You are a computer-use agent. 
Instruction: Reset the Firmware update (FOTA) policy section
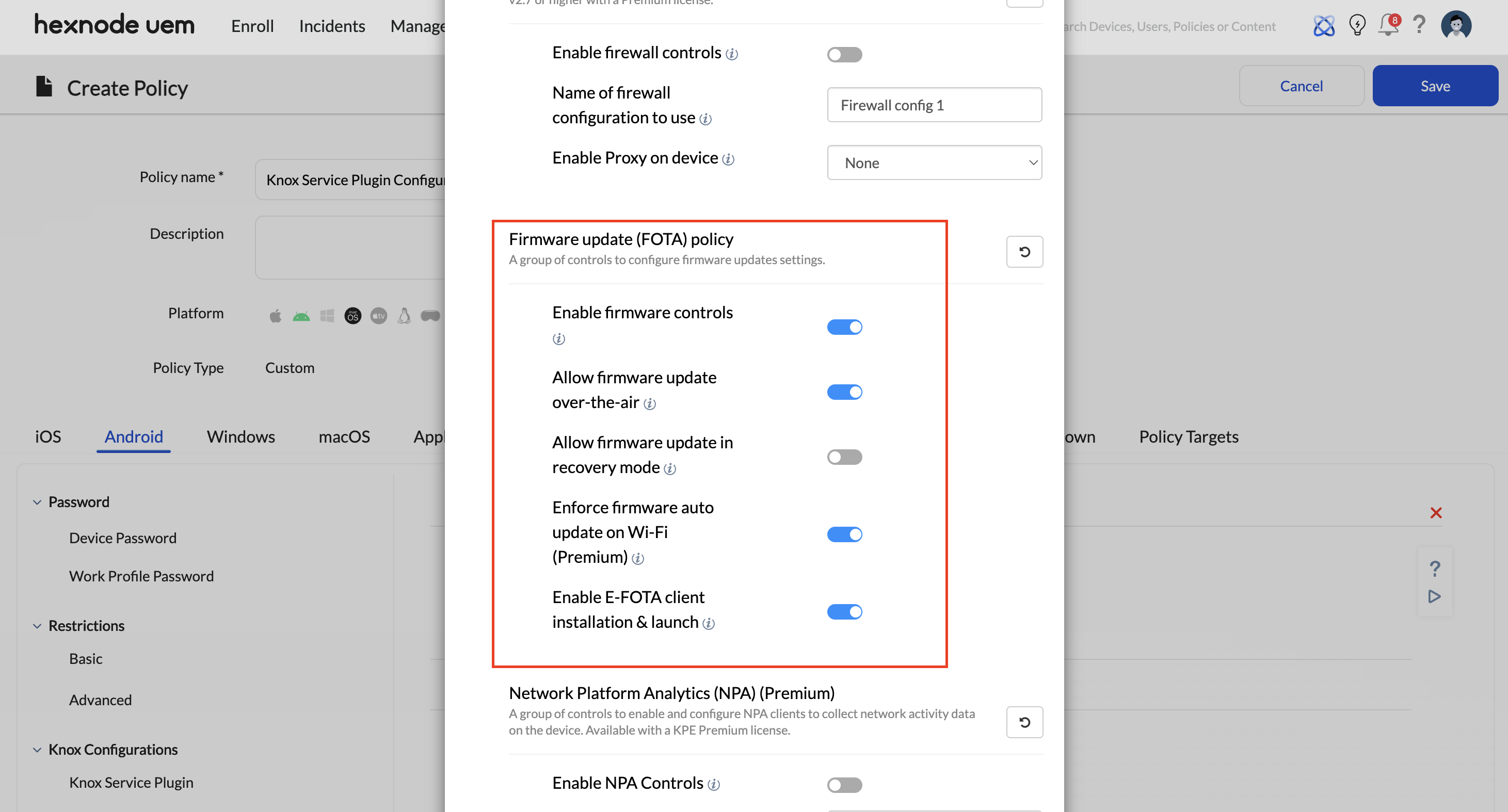1024,252
